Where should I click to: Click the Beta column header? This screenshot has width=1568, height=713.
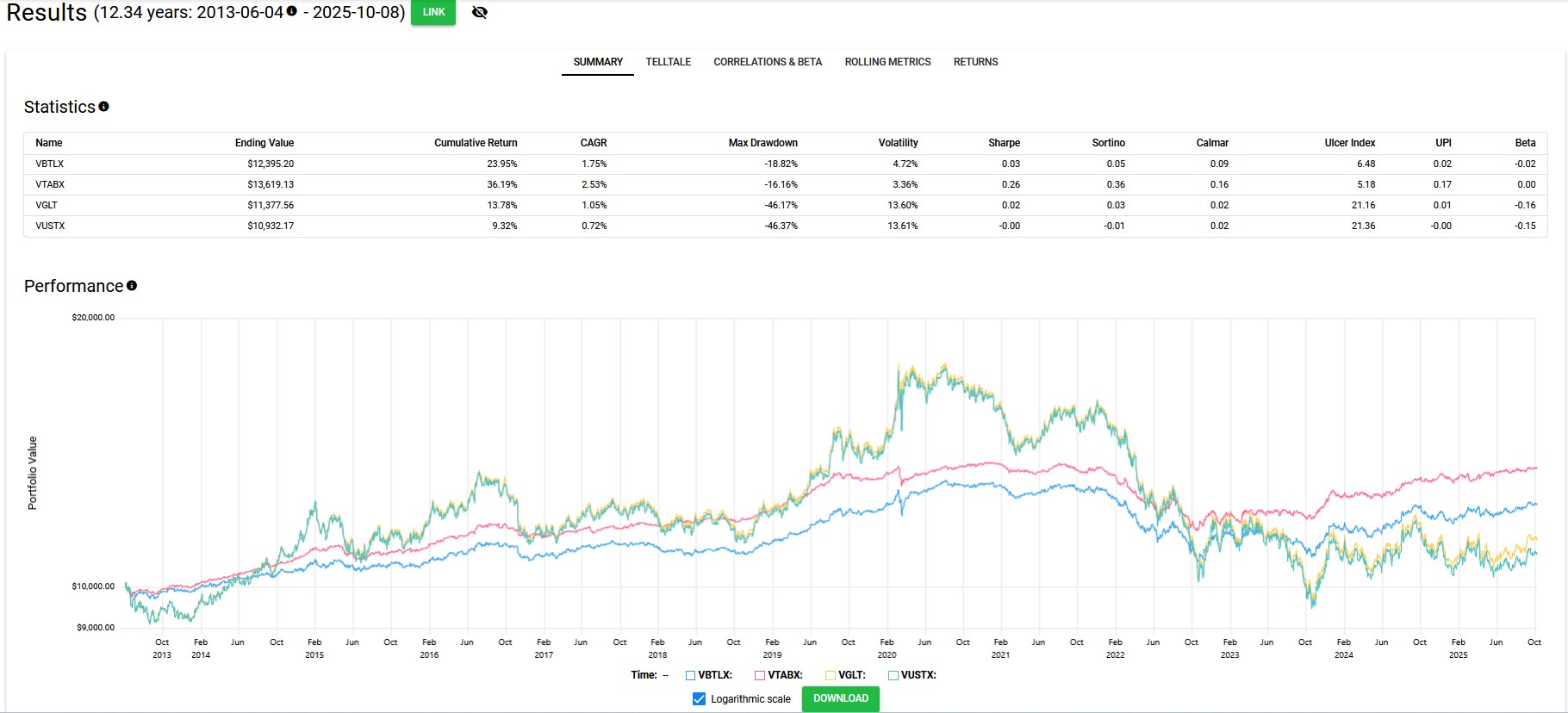1525,143
